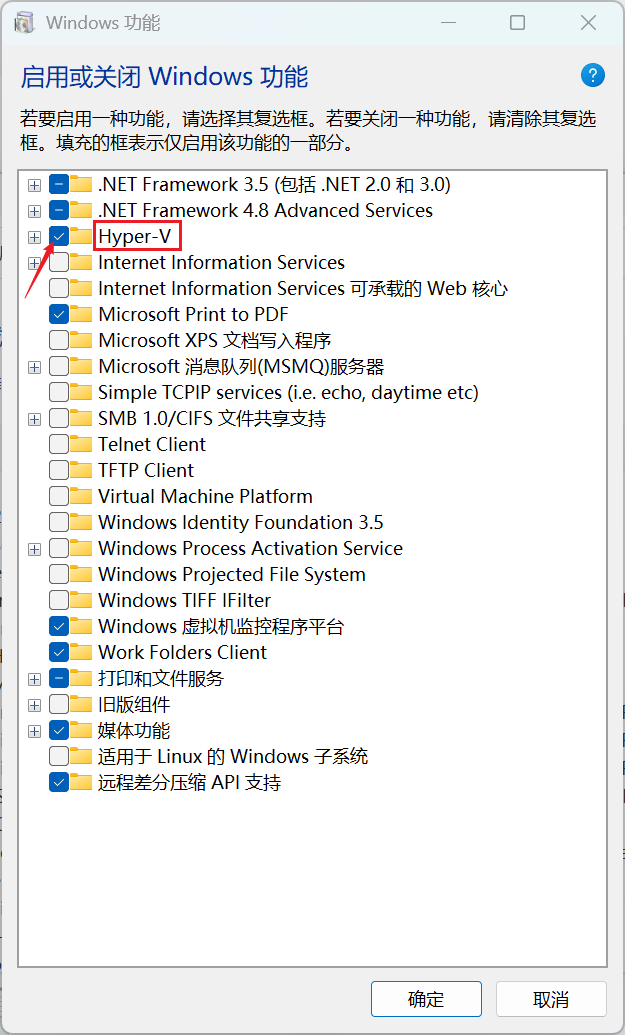Click the TFTP Client folder icon

coord(81,470)
